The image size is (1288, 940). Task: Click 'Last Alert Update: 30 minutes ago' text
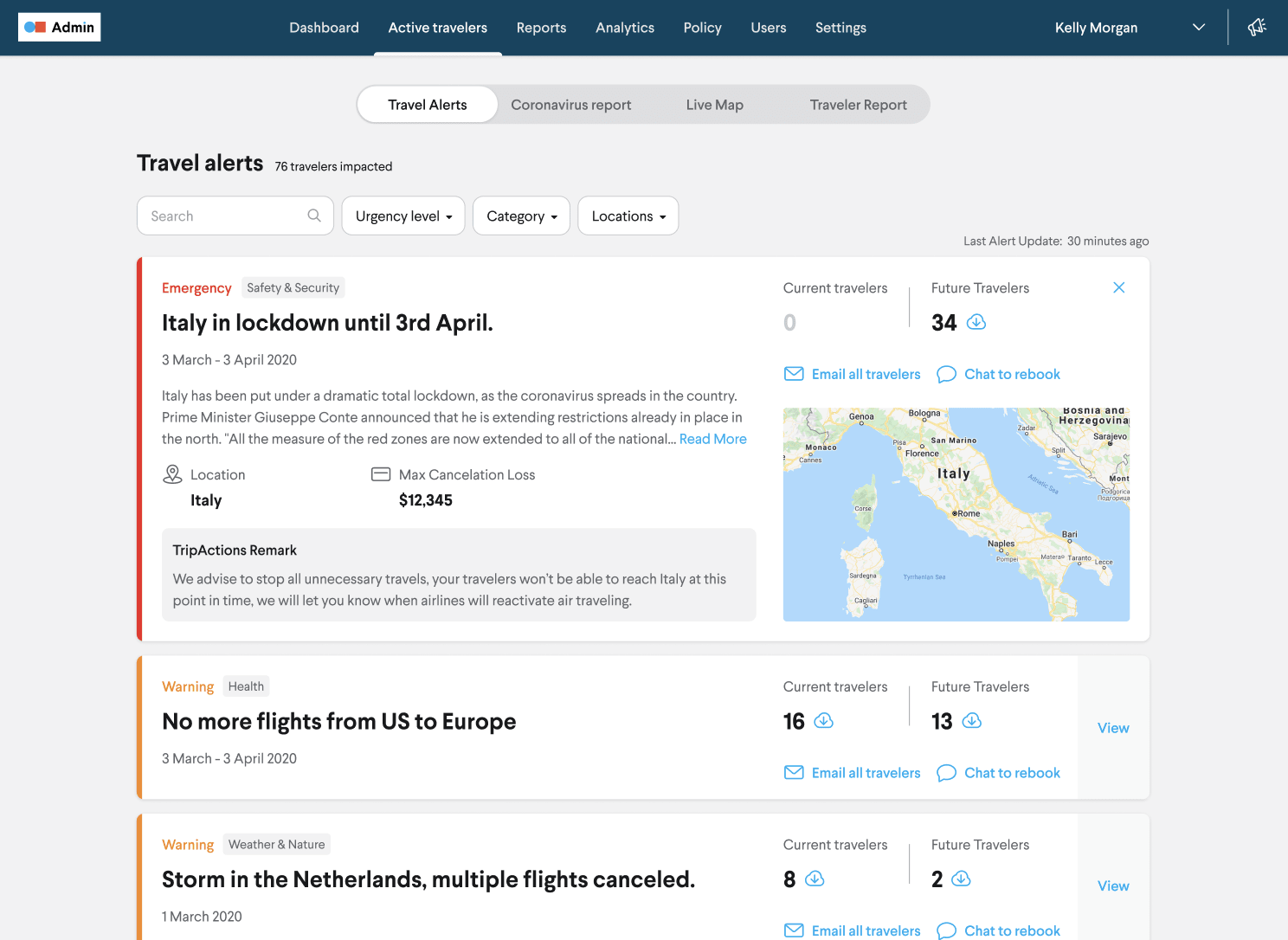point(1056,241)
